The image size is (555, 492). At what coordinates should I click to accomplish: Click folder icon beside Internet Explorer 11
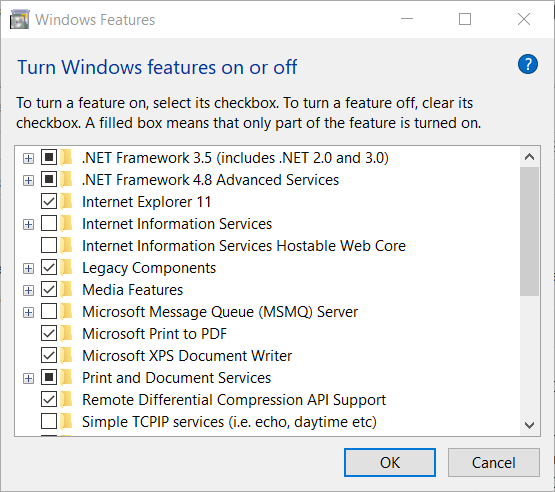point(66,202)
